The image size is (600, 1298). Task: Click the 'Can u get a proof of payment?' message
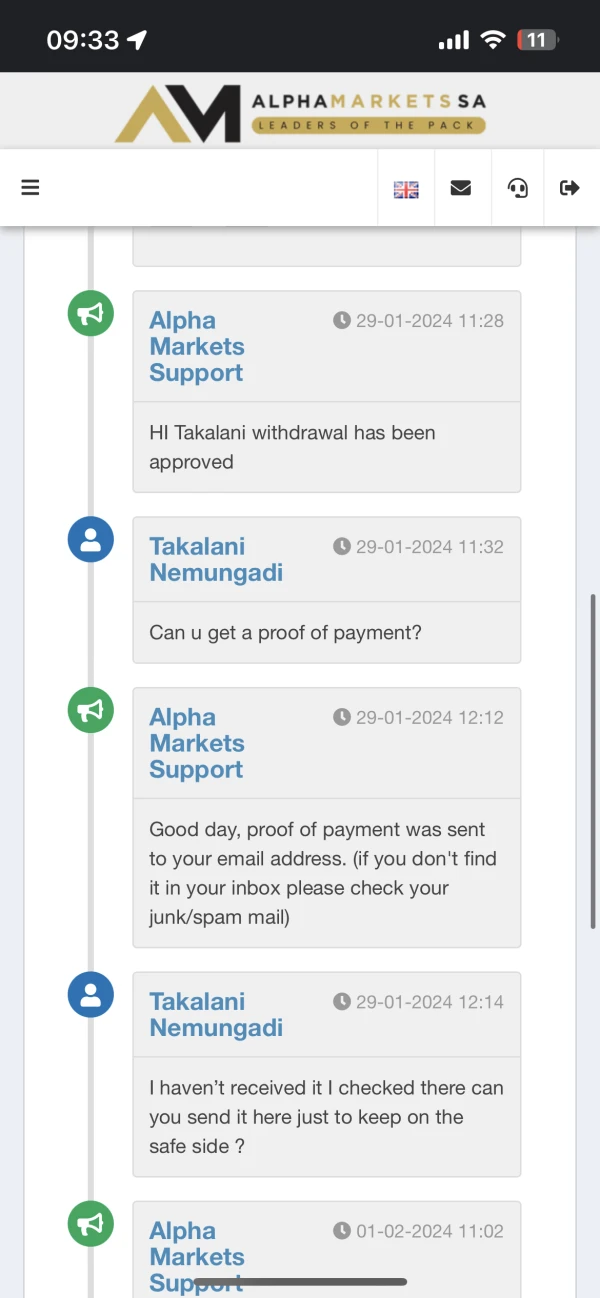tap(285, 632)
